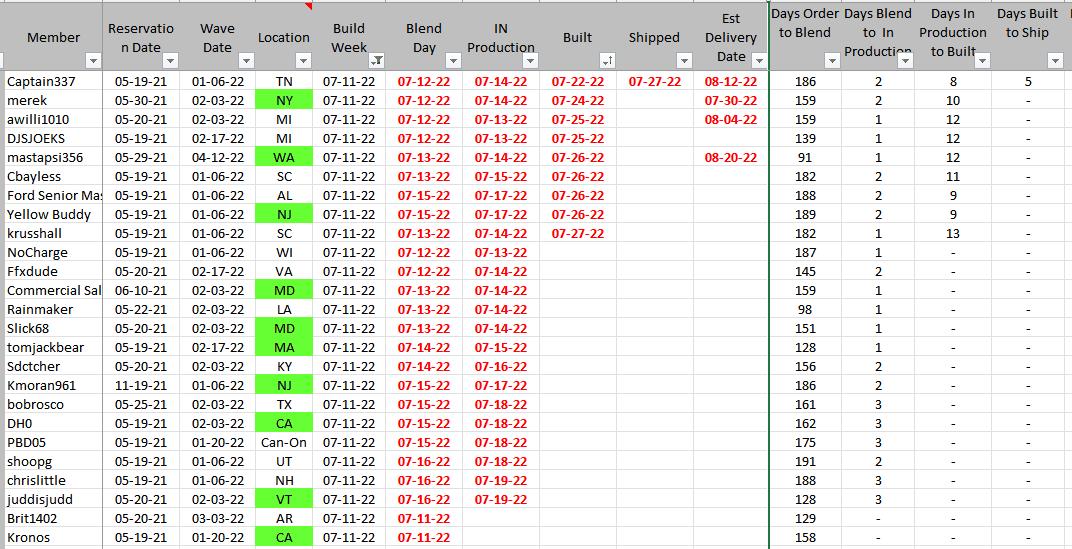Expand the Reservation Date filter arrow
Viewport: 1072px width, 549px height.
tap(168, 61)
